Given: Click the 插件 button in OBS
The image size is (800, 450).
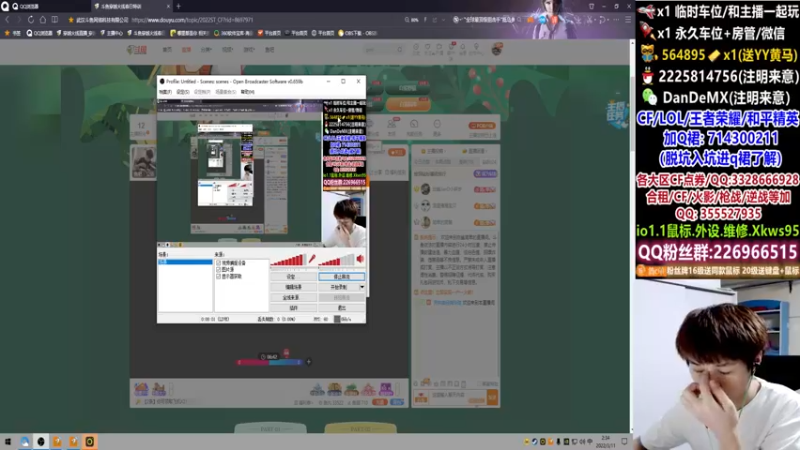Looking at the screenshot, I should (293, 308).
